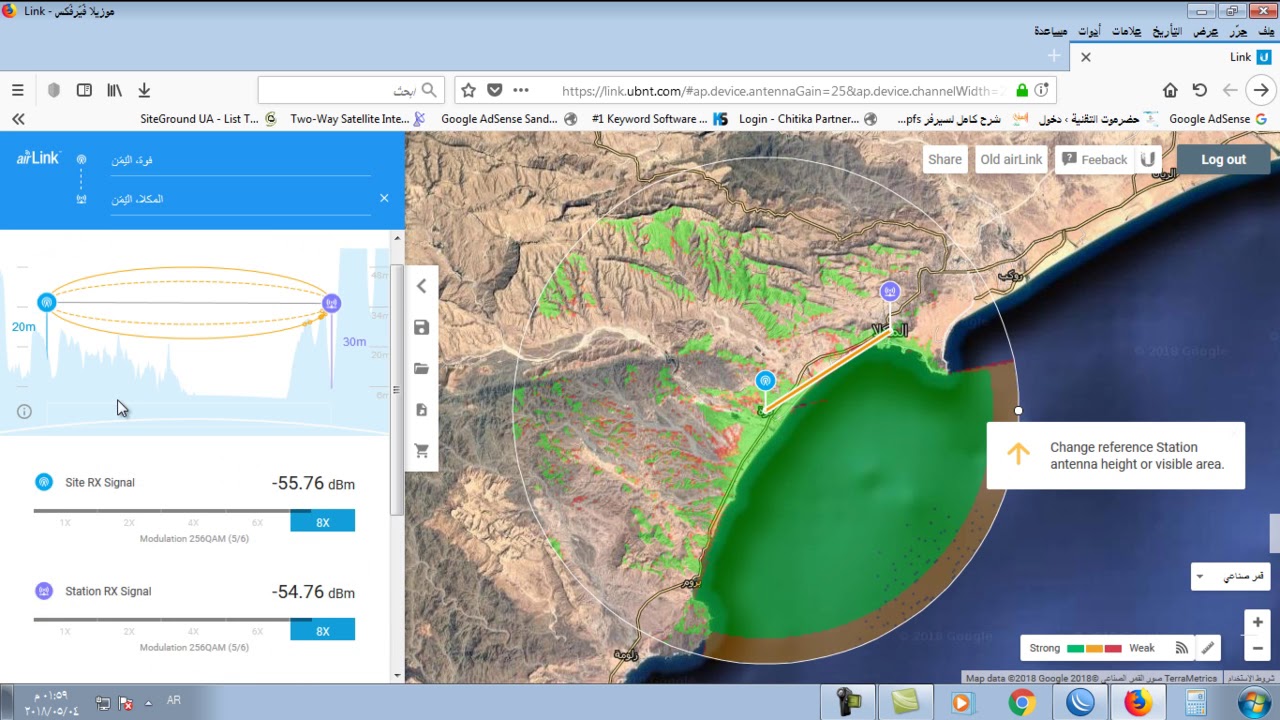Select the access point marker on map
The image size is (1280, 720).
tap(765, 381)
